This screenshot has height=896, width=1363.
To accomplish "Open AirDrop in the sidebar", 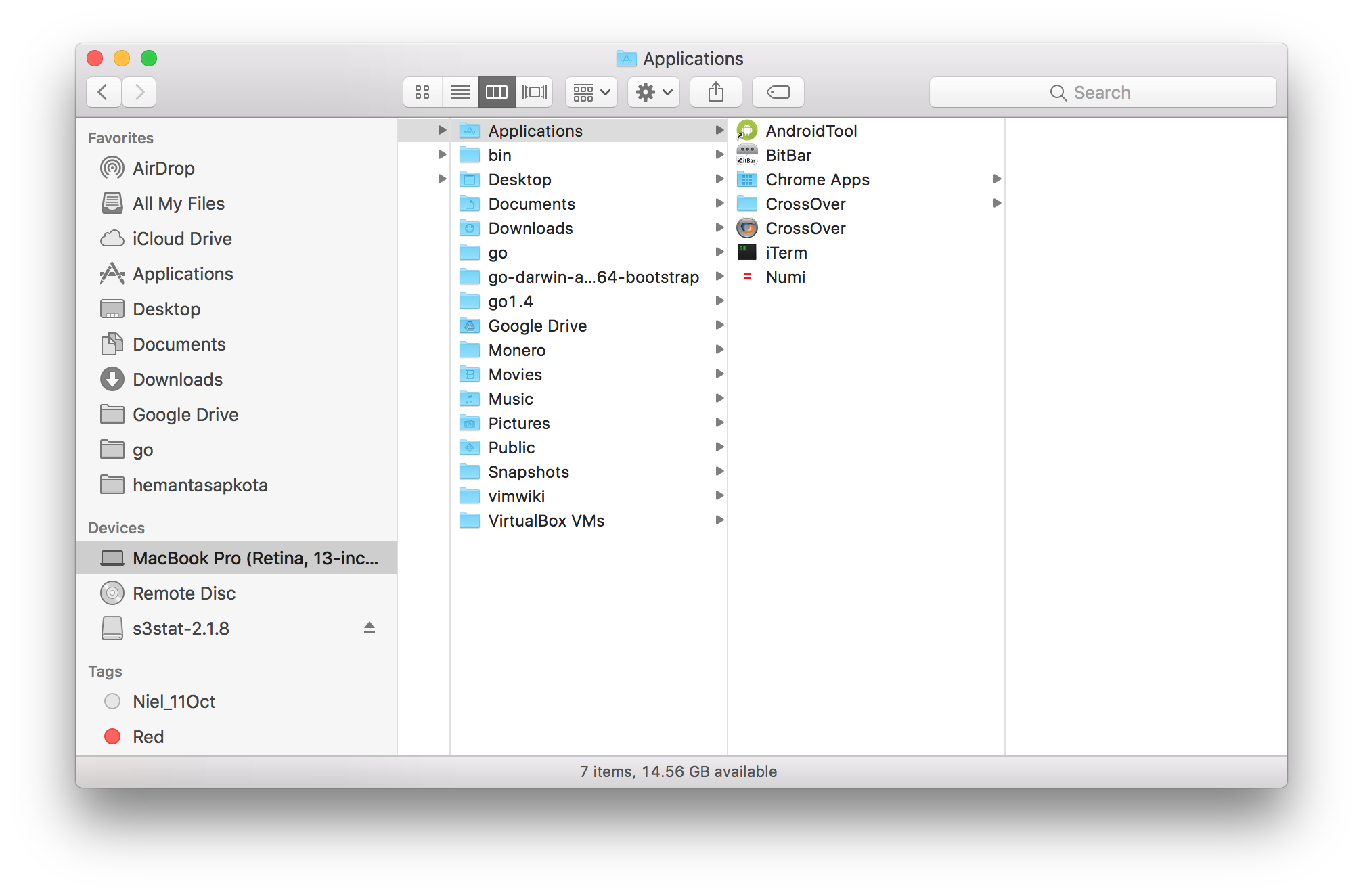I will 163,168.
